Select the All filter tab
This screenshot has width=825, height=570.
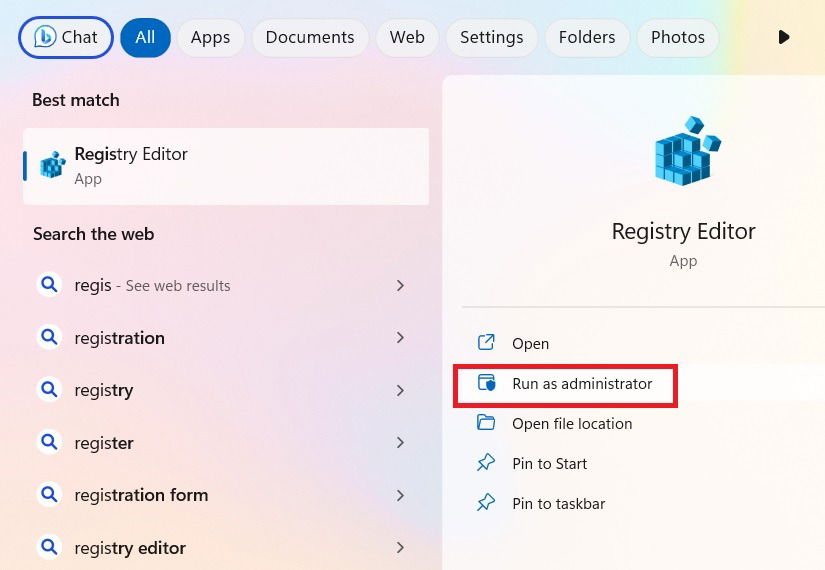[145, 37]
